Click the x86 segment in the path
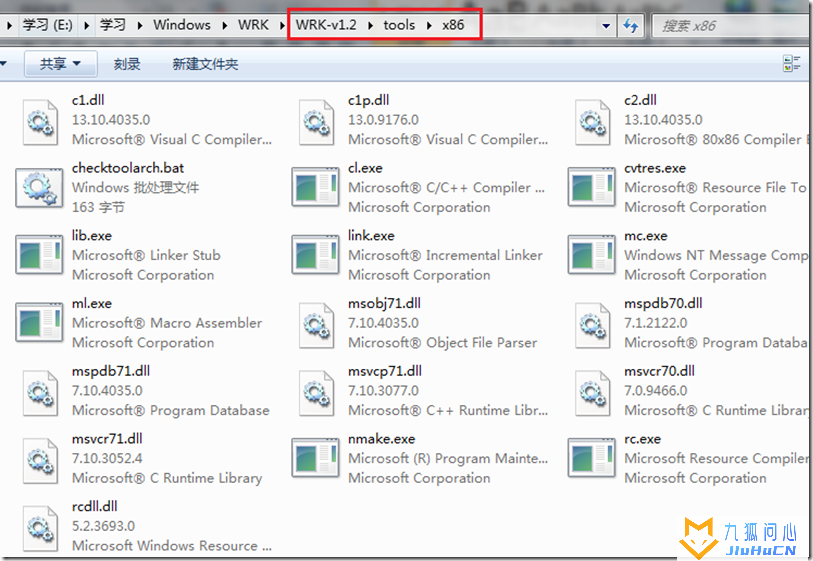This screenshot has height=561, width=813. pyautogui.click(x=453, y=25)
